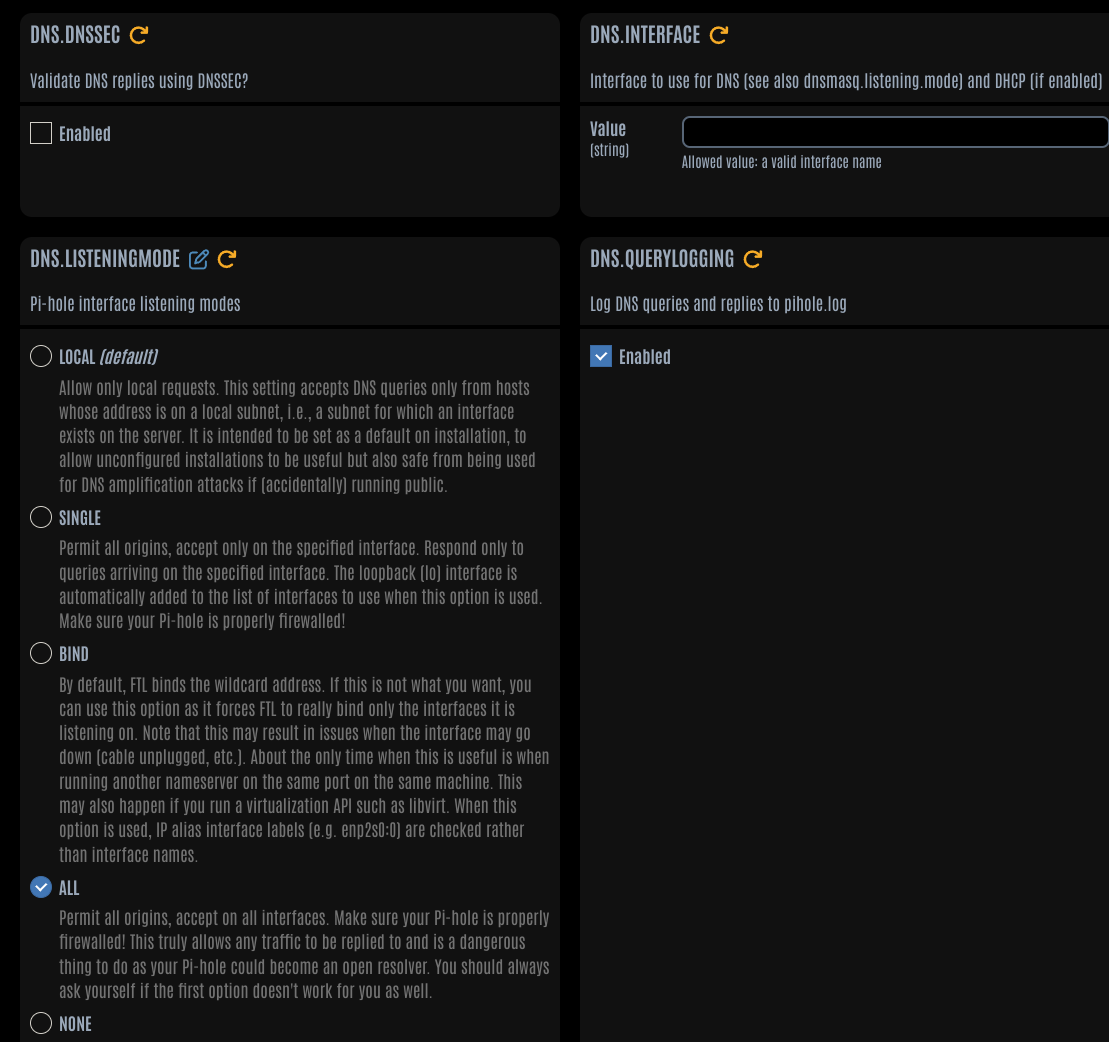Click the DNS.INTERFACE section title

645,35
